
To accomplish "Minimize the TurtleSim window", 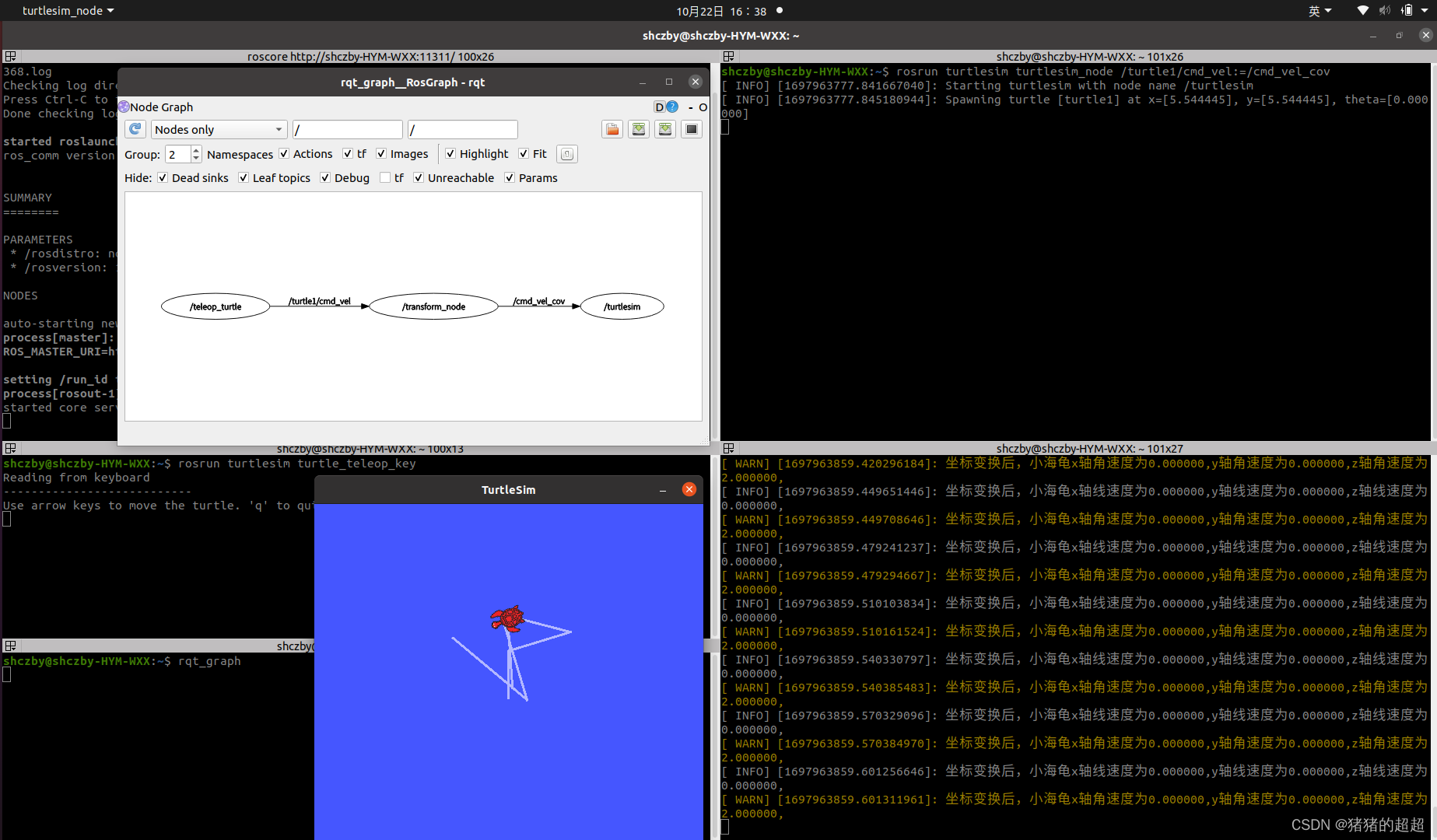I will tap(663, 490).
